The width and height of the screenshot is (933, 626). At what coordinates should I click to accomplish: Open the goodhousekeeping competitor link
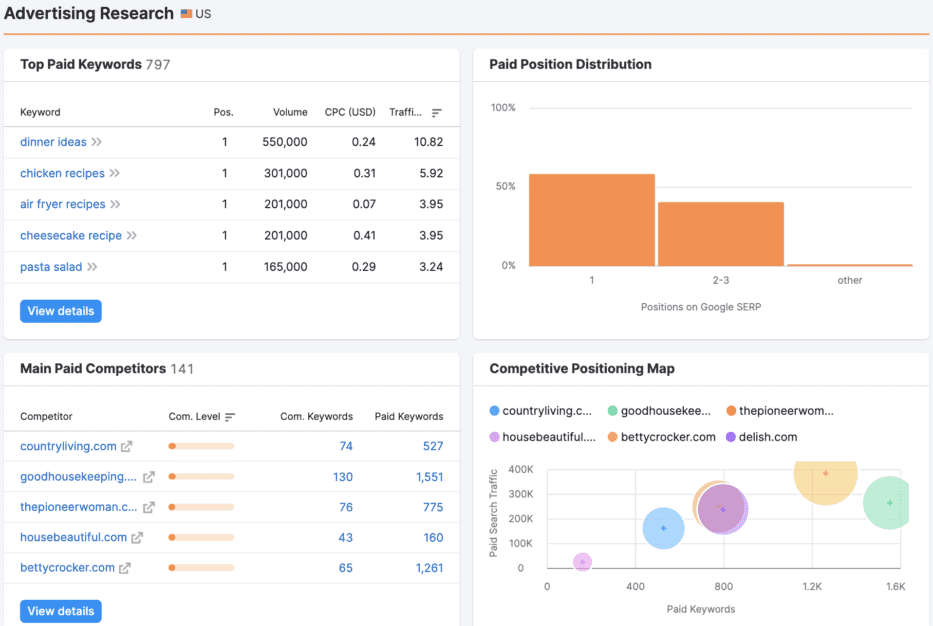79,477
